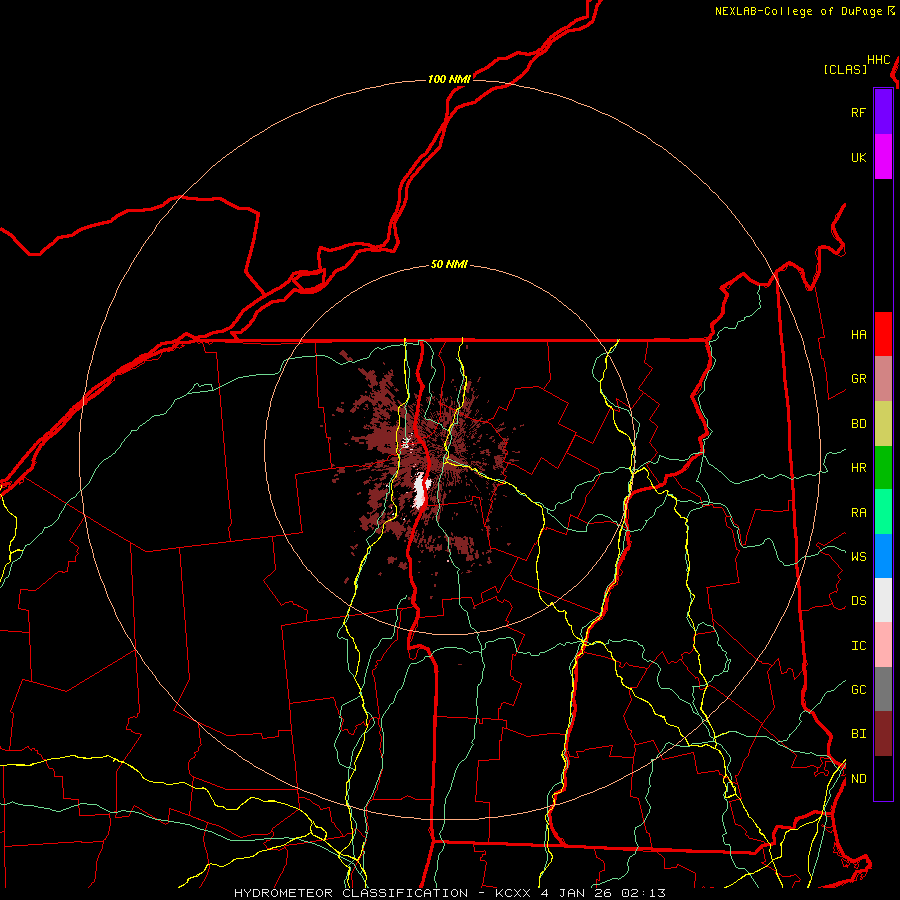Click the 'HHC' product label

[x=879, y=60]
